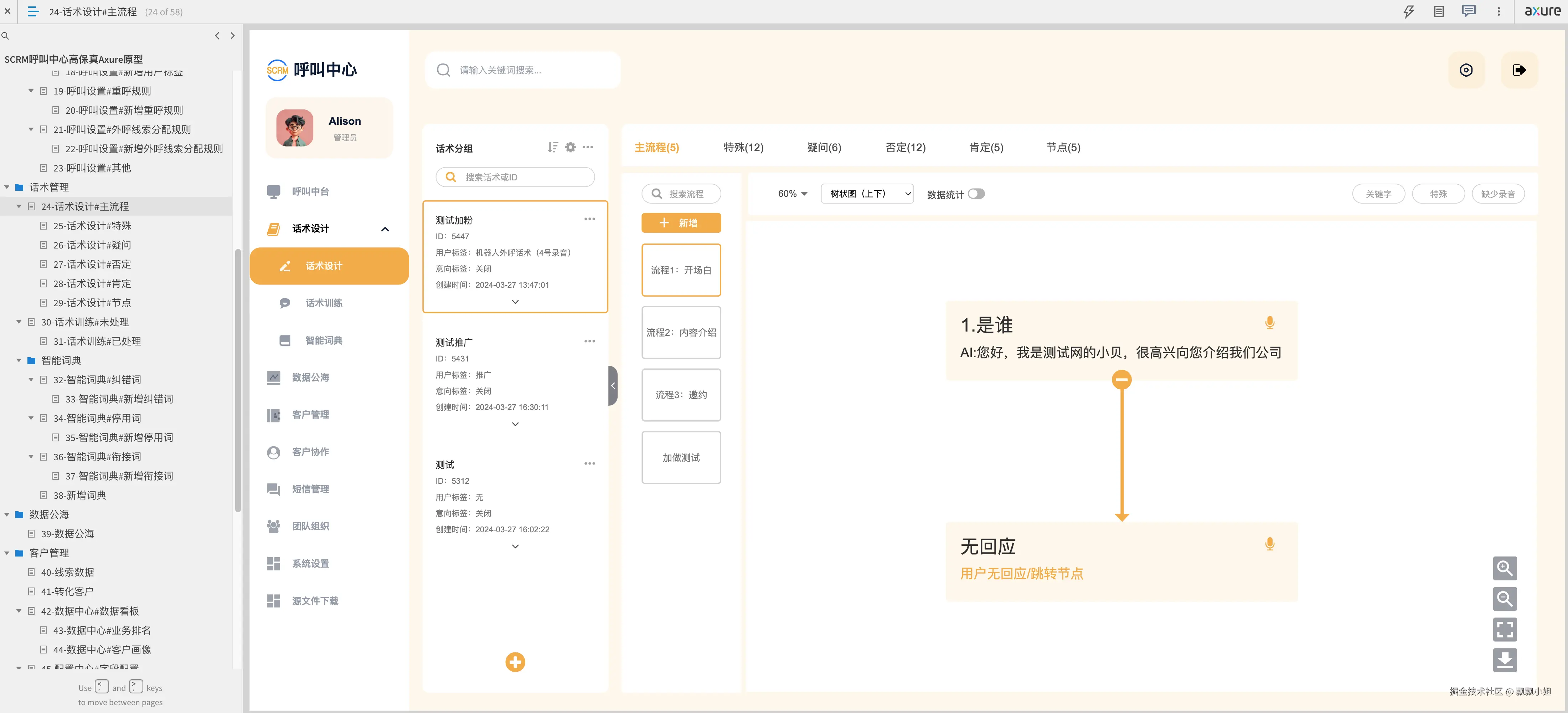
Task: Toggle the 关键字 filter pill
Action: tap(1378, 194)
